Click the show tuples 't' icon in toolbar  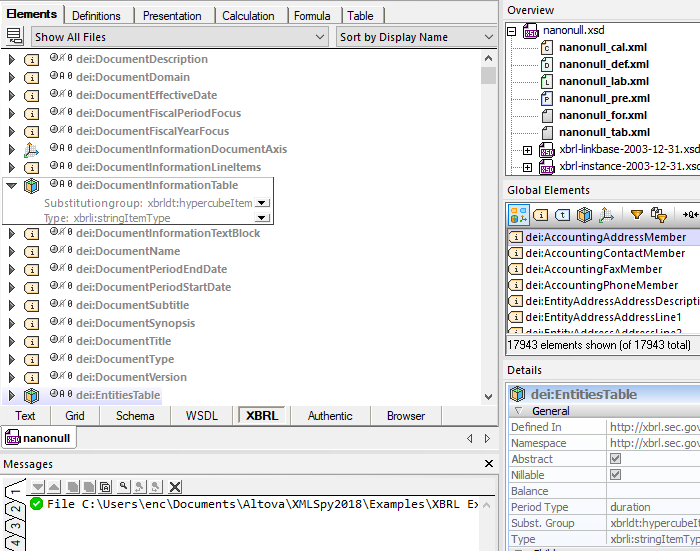pyautogui.click(x=562, y=214)
